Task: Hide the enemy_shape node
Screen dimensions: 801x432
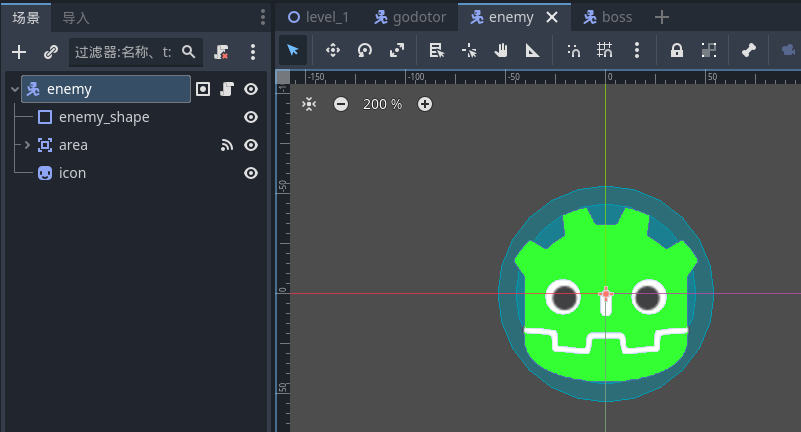Action: pyautogui.click(x=251, y=117)
